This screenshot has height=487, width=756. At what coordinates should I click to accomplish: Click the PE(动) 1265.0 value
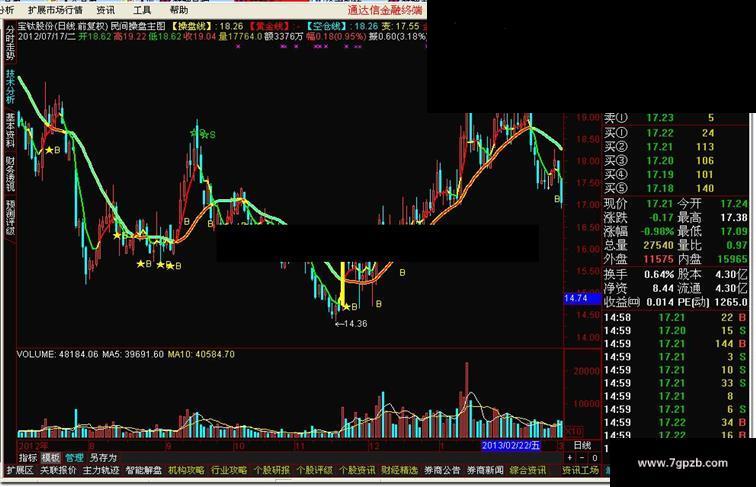tap(731, 302)
